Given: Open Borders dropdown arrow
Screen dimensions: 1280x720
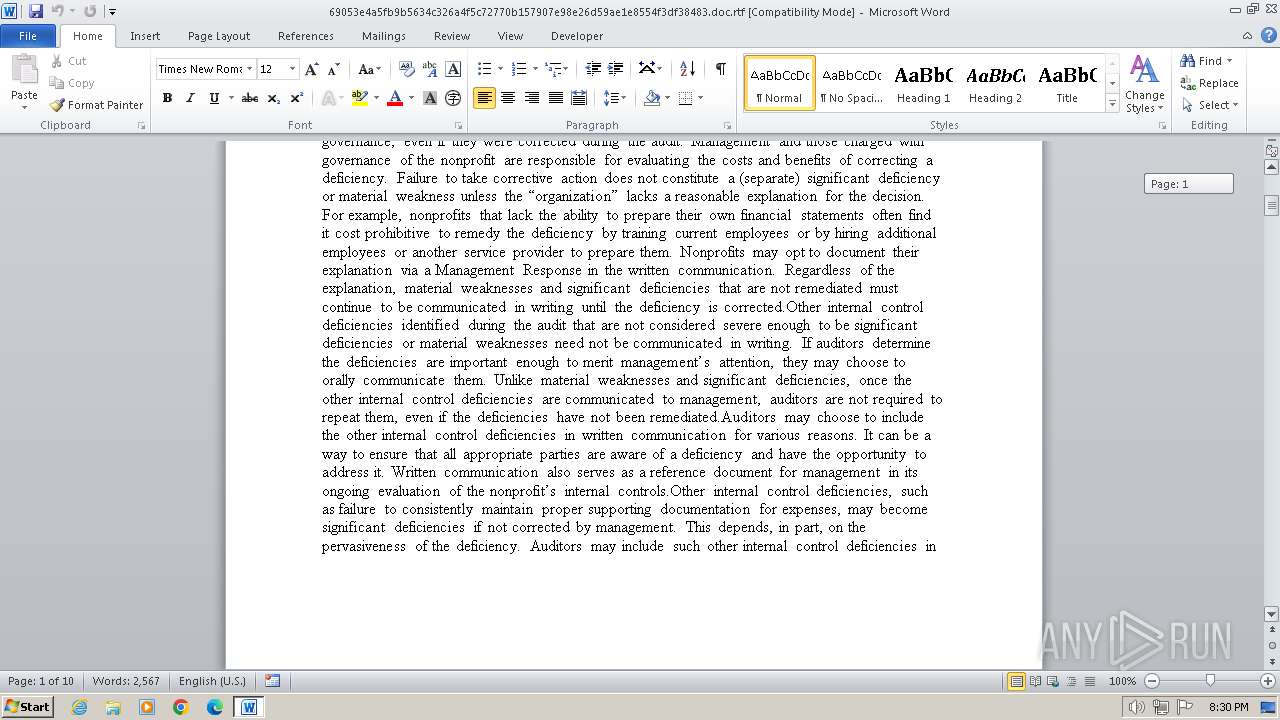Looking at the screenshot, I should coord(700,98).
